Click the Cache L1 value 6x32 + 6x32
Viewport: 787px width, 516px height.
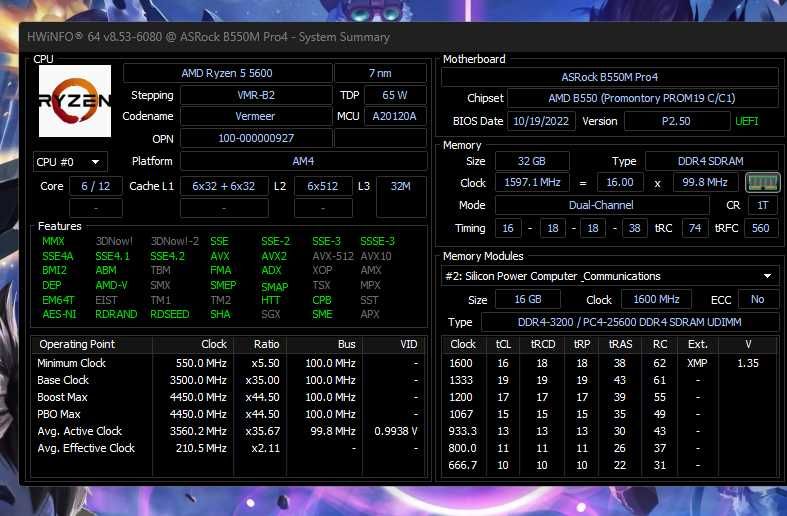224,186
